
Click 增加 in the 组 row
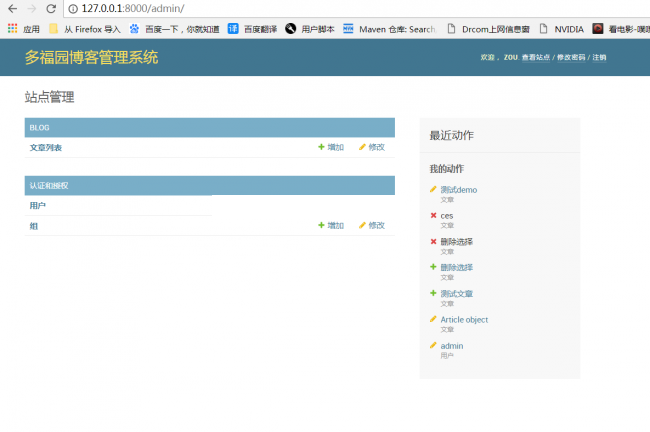[331, 226]
